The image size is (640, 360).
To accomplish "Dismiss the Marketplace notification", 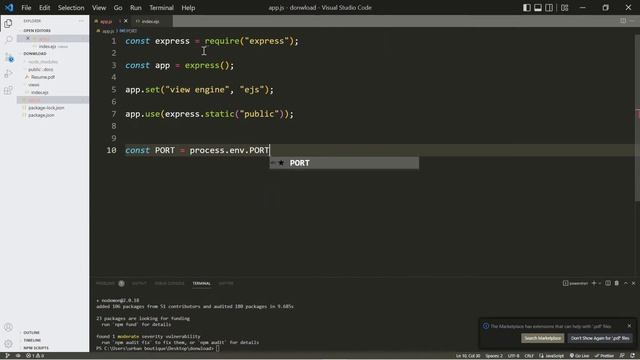I will tap(629, 326).
